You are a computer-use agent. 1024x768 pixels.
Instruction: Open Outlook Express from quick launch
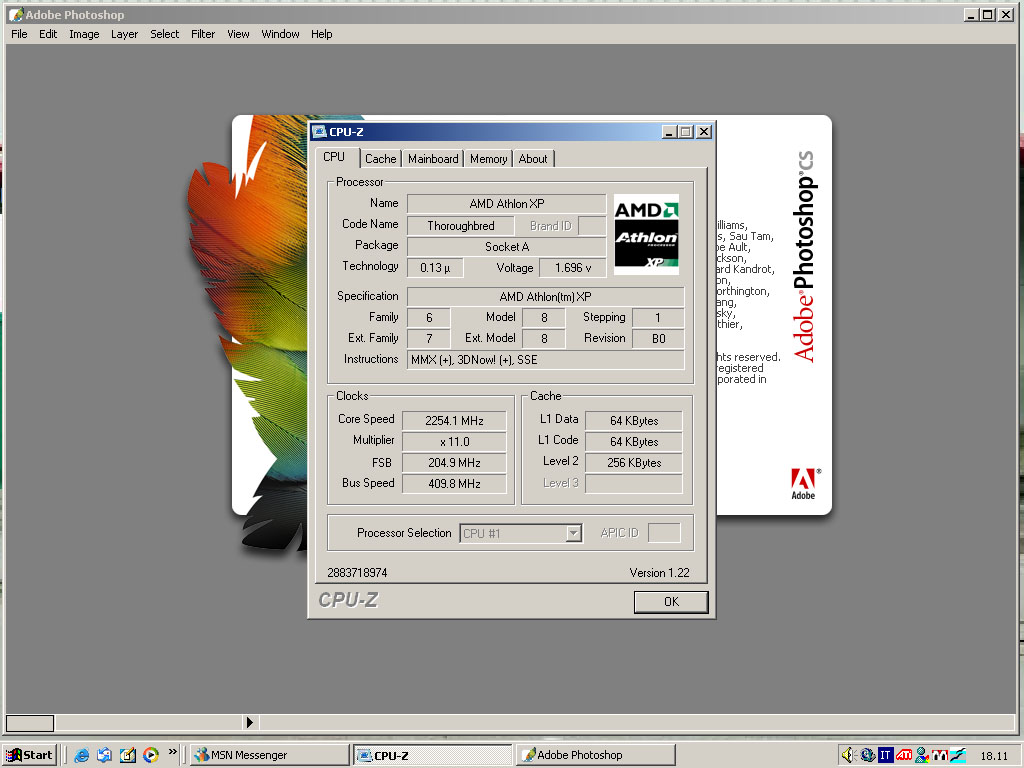point(104,755)
